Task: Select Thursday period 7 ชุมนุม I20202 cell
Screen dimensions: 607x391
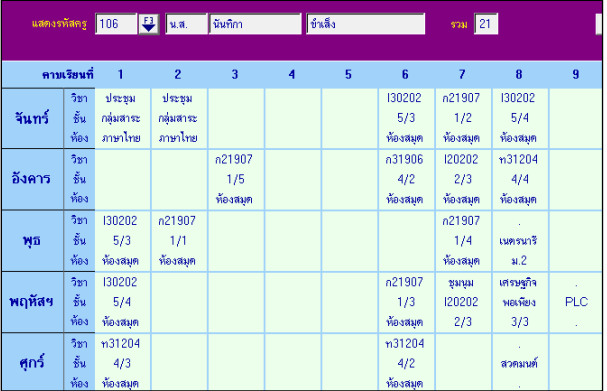Action: point(463,302)
